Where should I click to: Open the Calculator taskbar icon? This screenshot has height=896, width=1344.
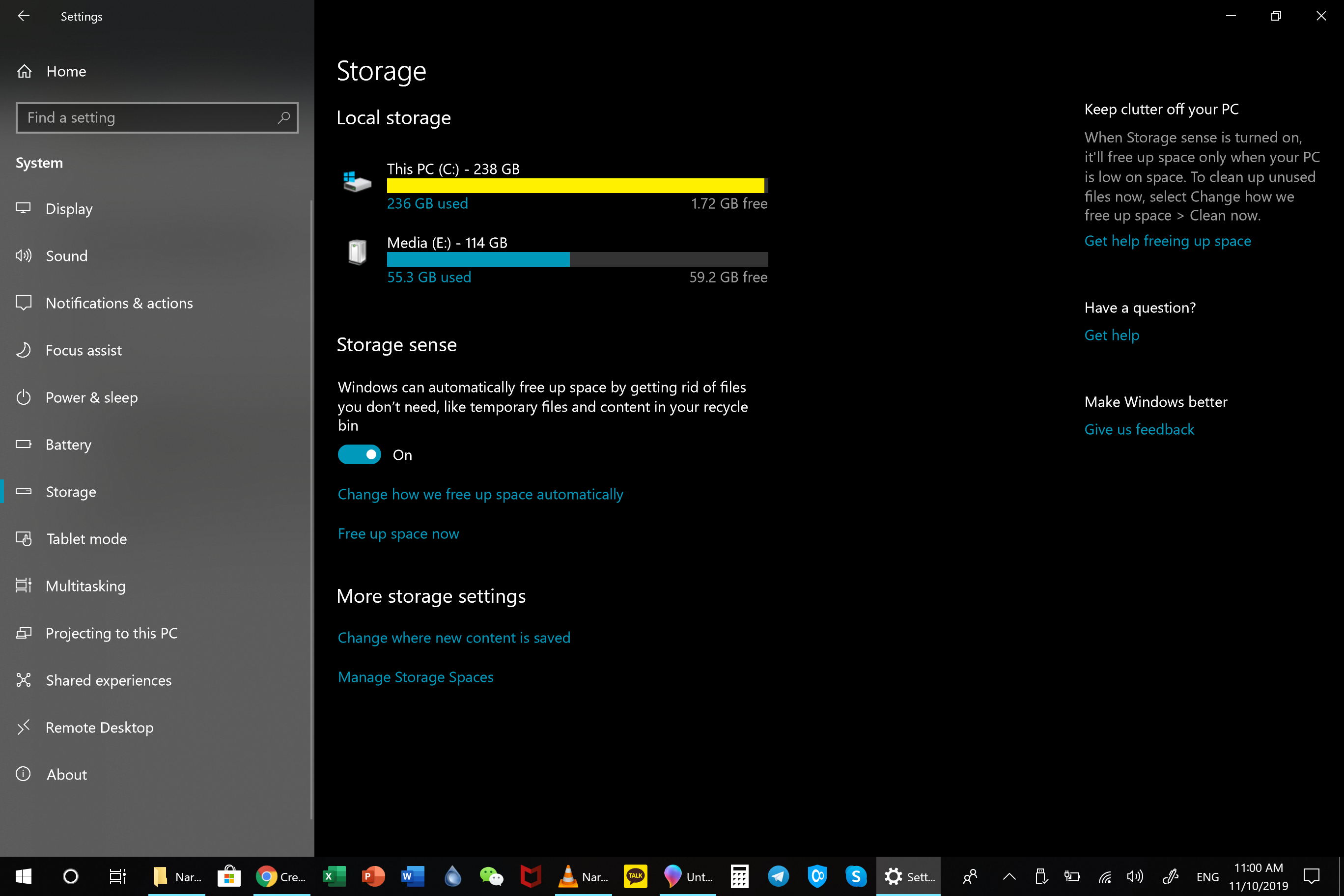pyautogui.click(x=739, y=876)
